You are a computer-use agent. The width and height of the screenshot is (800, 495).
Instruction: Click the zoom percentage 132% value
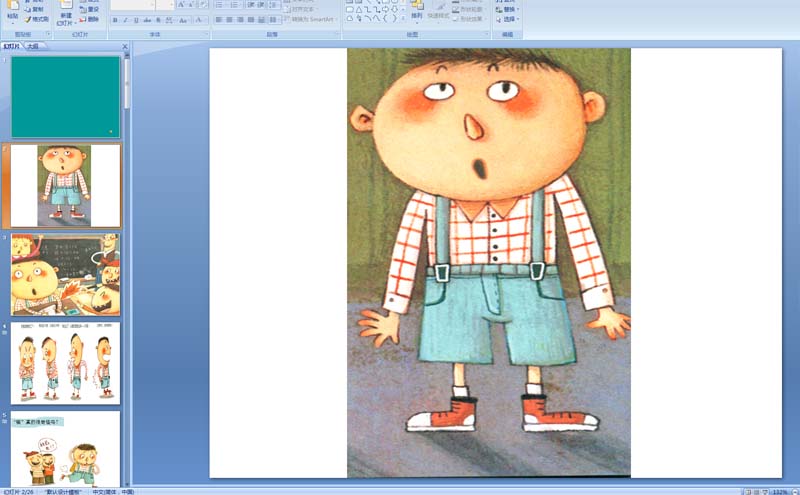780,492
